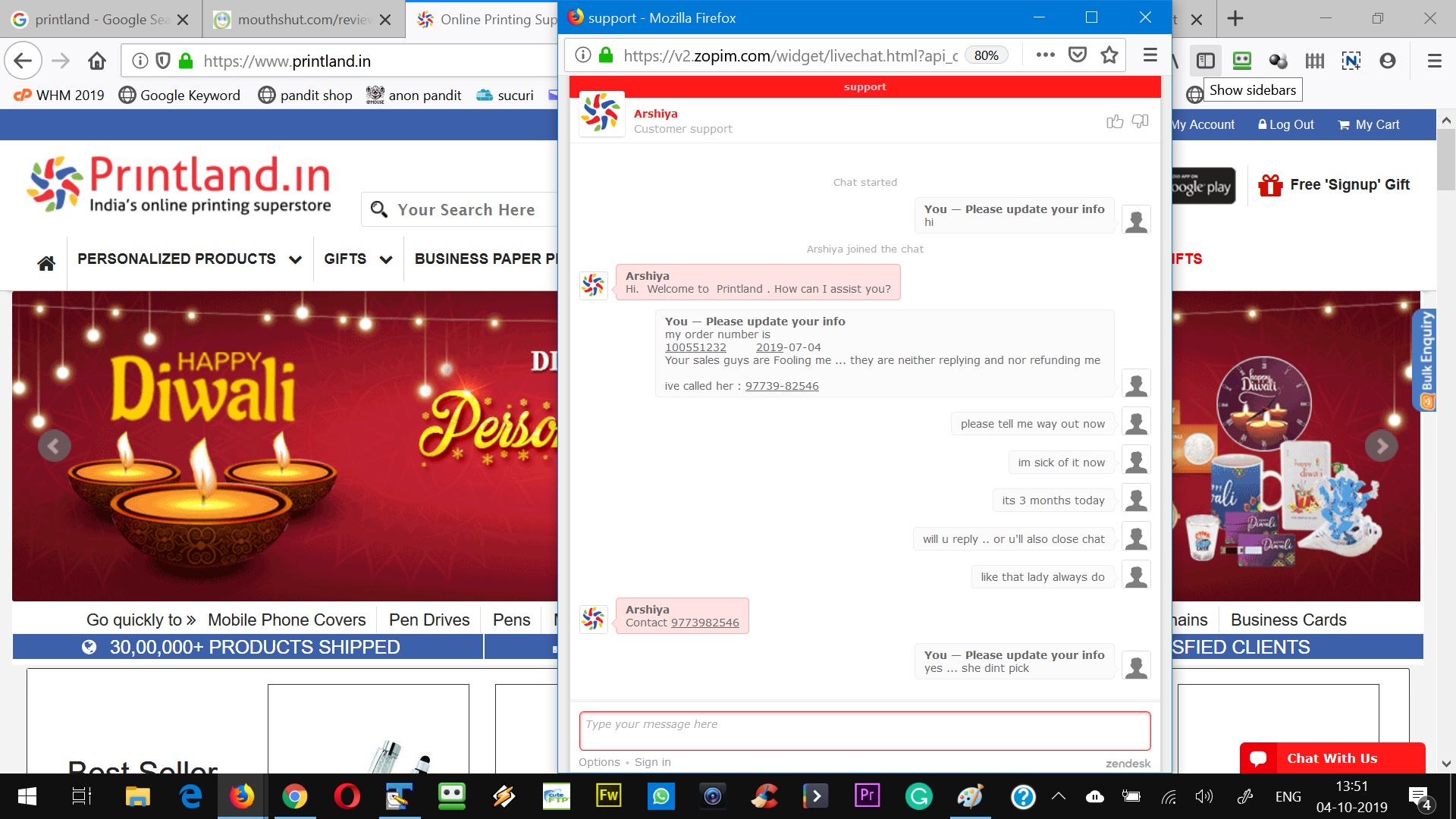Show hidden system tray icons

click(1059, 796)
